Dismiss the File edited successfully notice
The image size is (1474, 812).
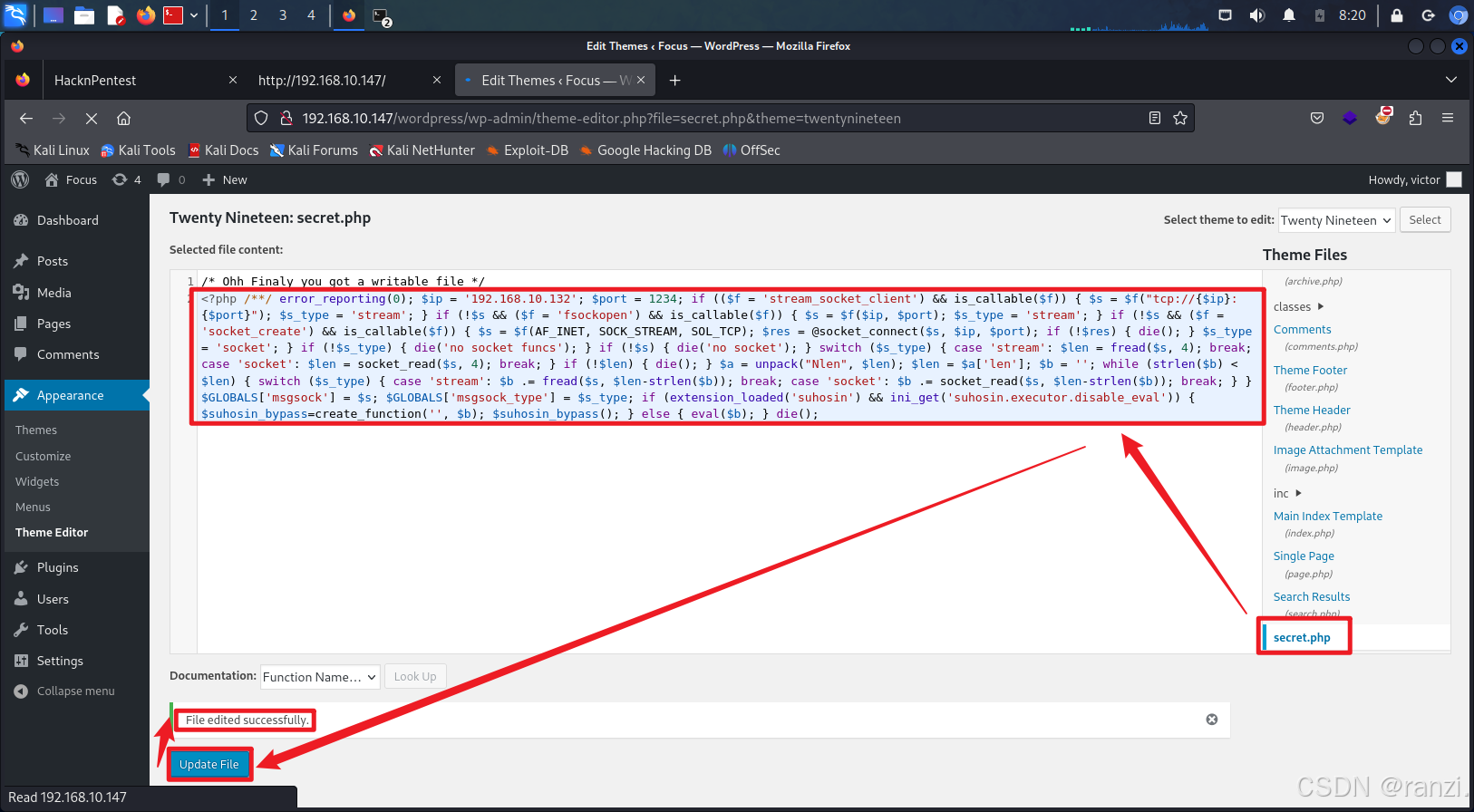1211,720
